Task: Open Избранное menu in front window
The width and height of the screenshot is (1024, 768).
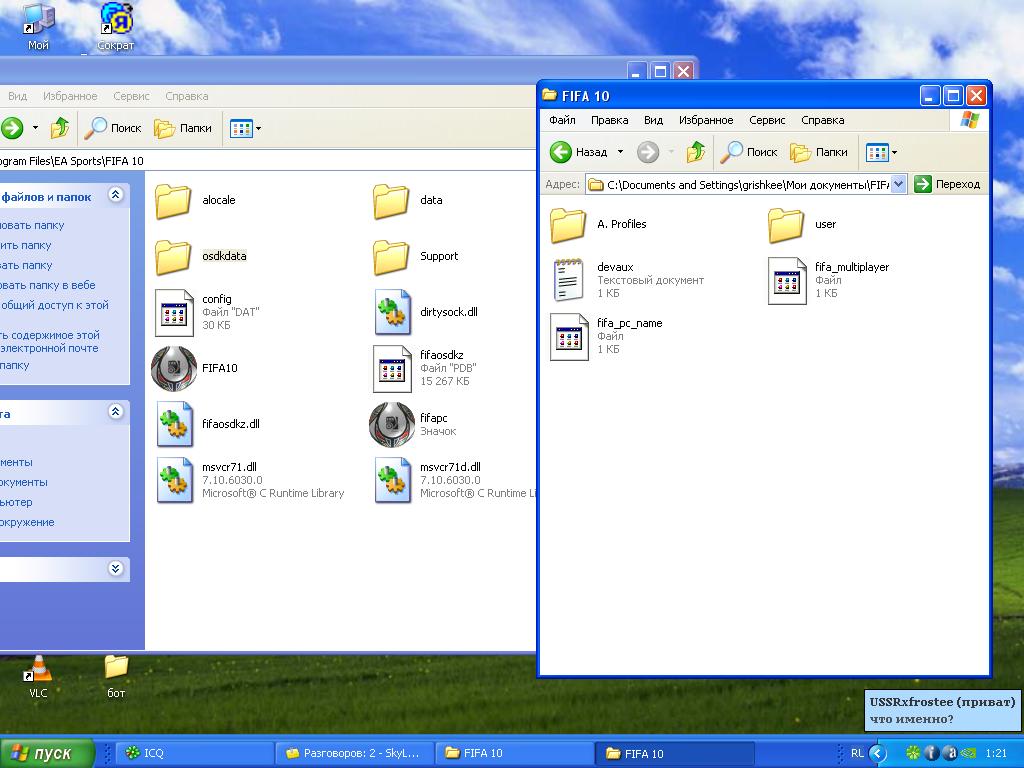Action: coord(706,120)
